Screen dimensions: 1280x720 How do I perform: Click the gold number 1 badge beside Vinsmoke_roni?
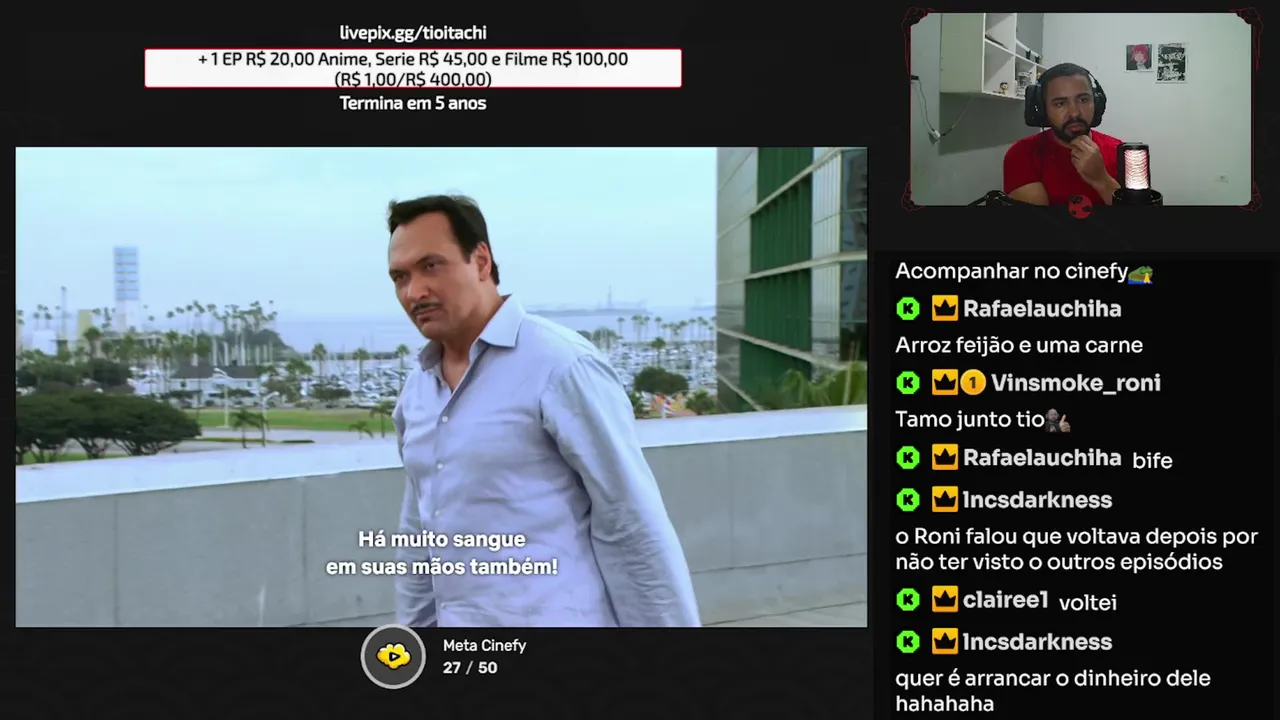point(972,383)
